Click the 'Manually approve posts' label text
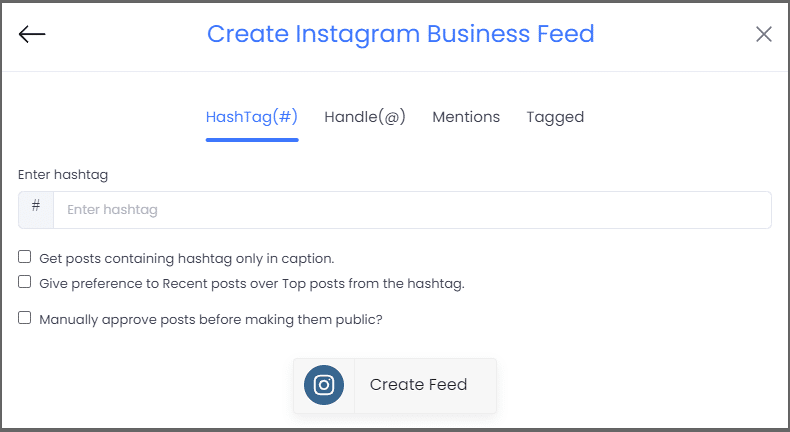 (211, 320)
